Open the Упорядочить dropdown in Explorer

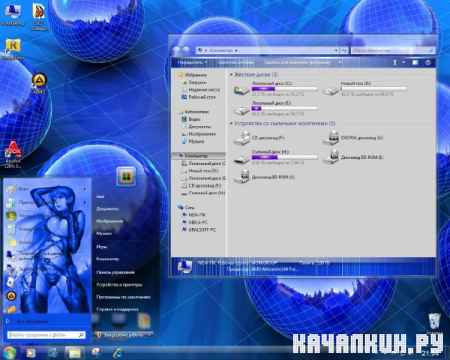(192, 62)
